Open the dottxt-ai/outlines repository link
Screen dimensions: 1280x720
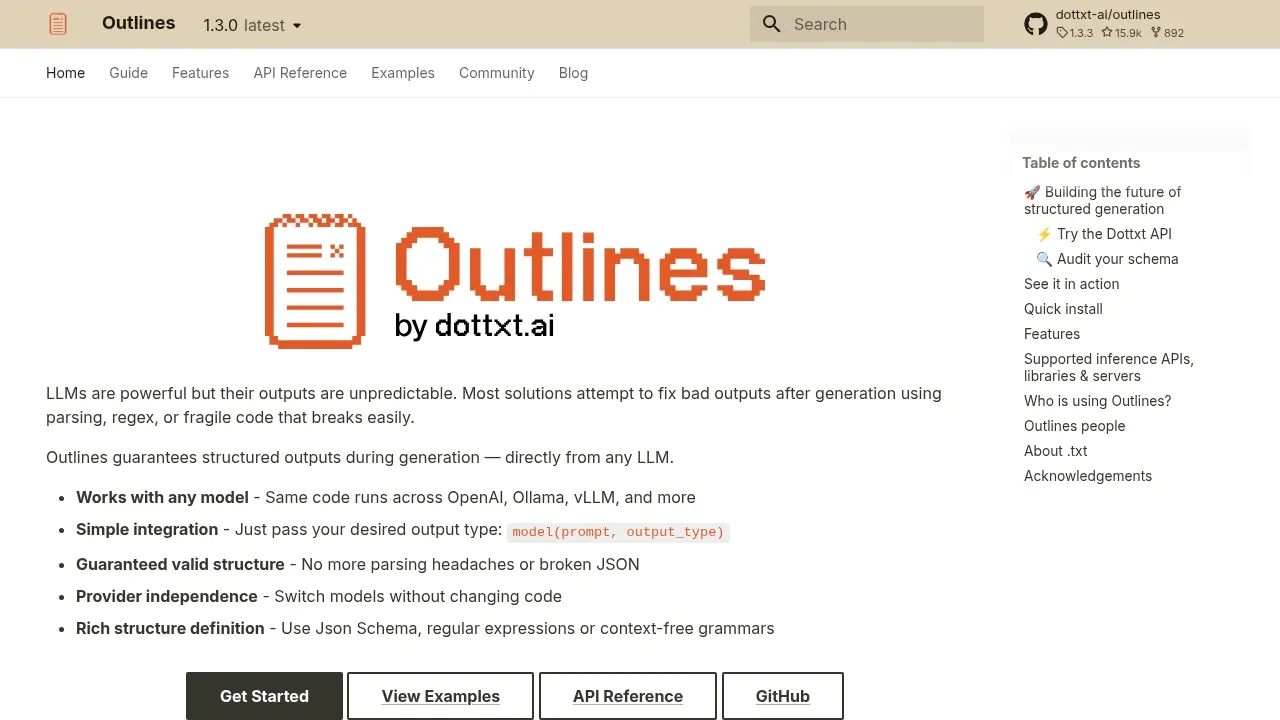click(x=1108, y=24)
